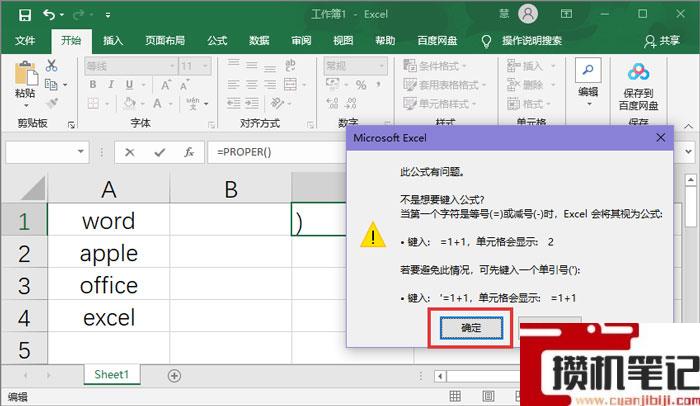Click the Cut scissors icon

coord(51,66)
